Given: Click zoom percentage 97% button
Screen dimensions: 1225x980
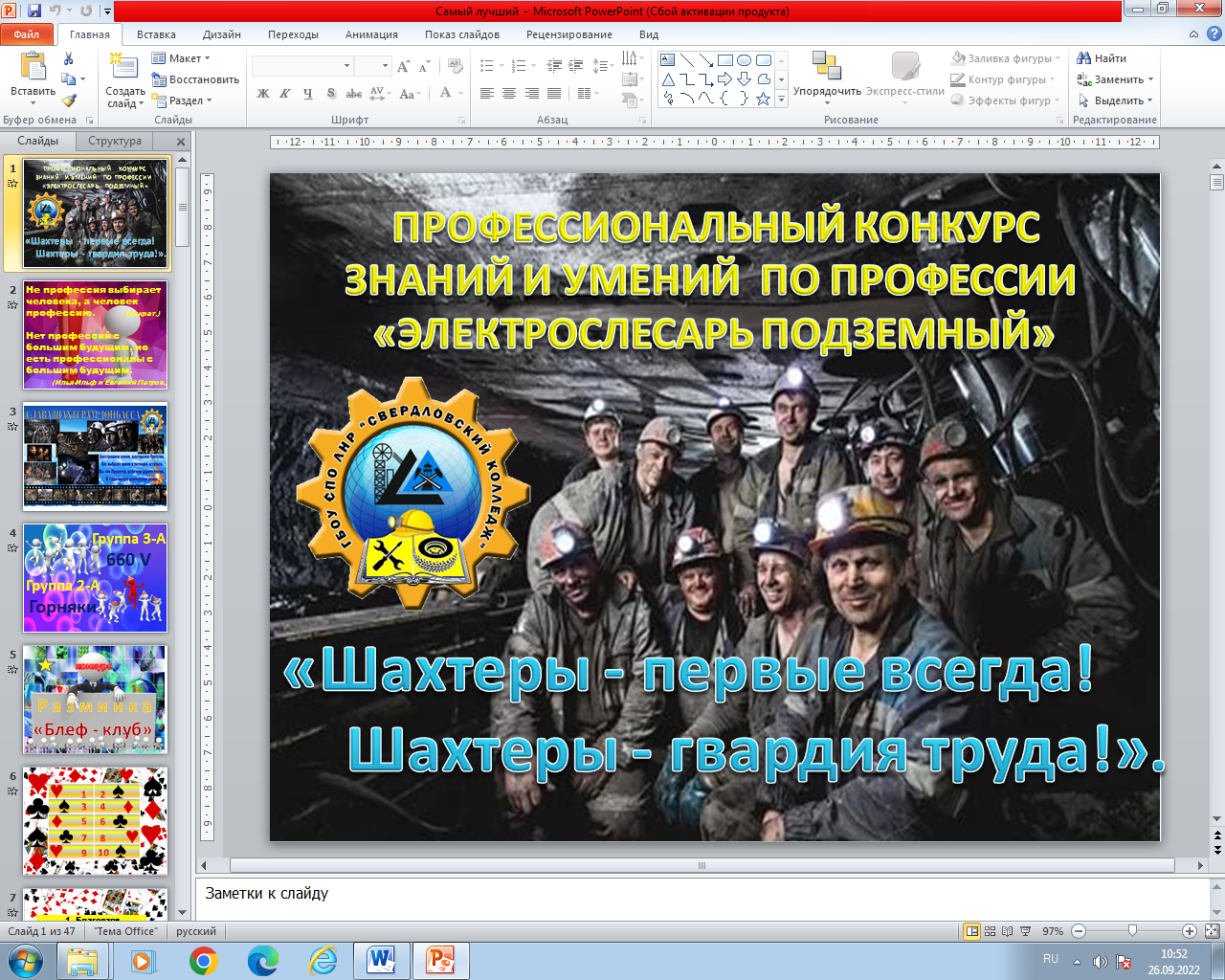Looking at the screenshot, I should [1053, 931].
